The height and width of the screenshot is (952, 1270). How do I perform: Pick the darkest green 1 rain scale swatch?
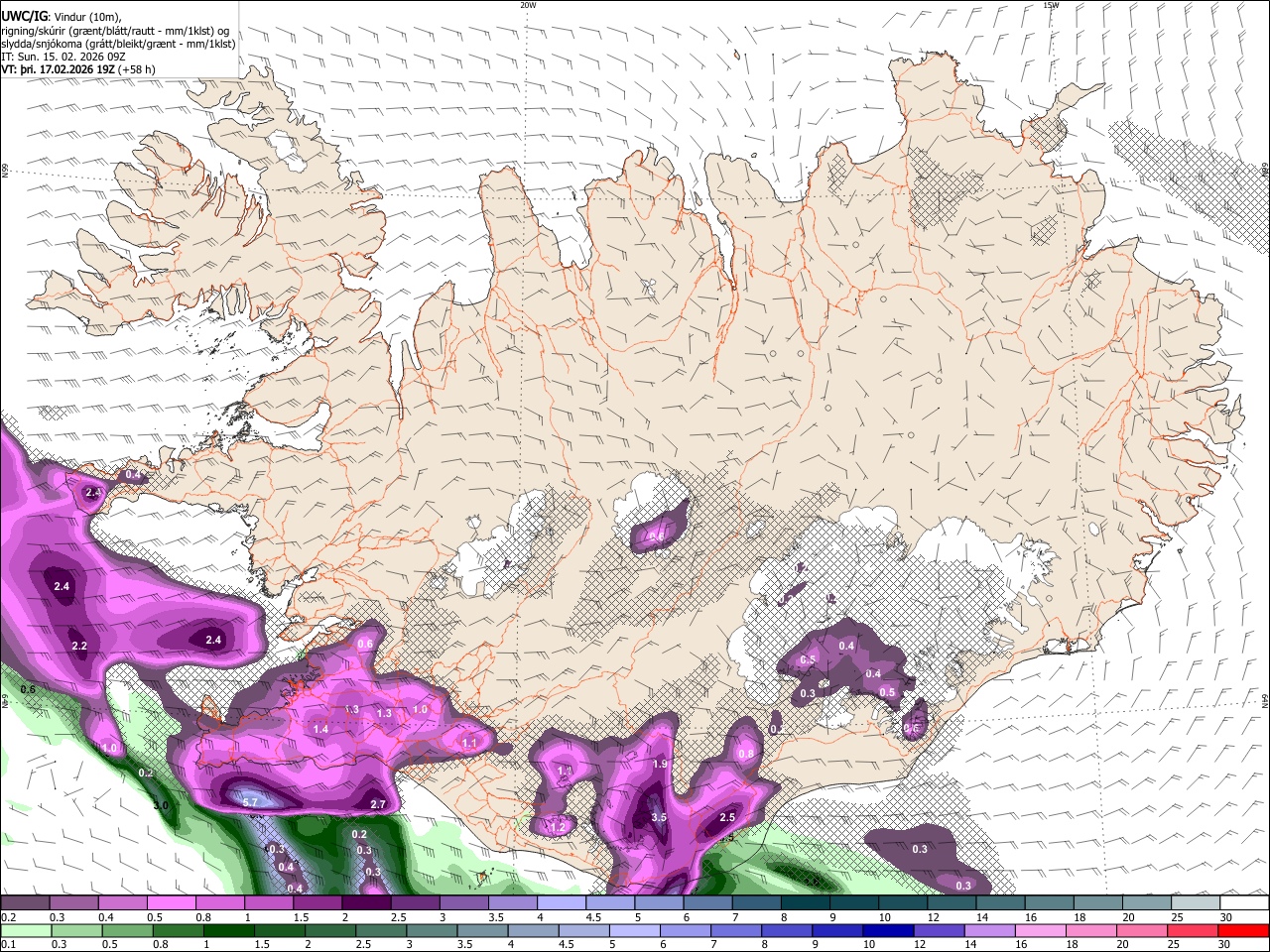tap(229, 930)
